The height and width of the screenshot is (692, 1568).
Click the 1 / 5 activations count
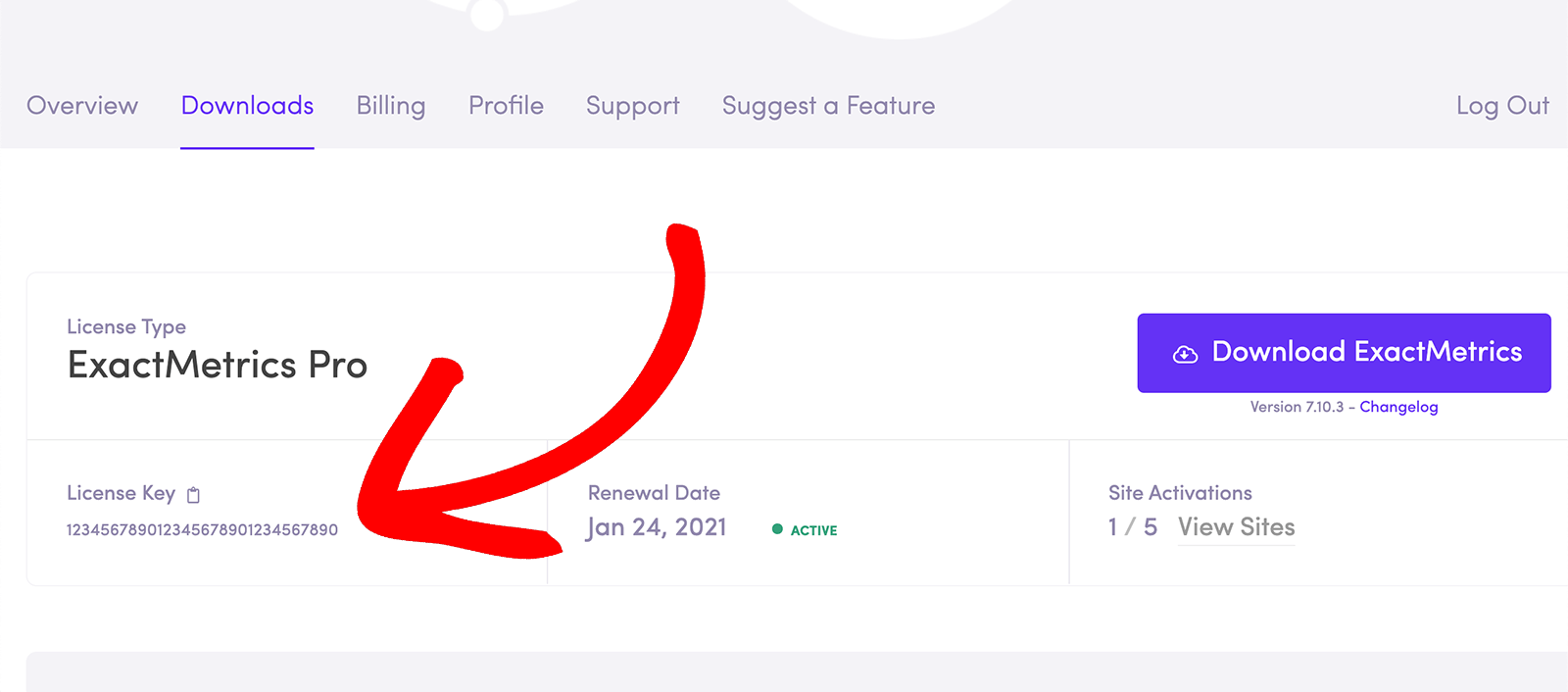coord(1132,527)
